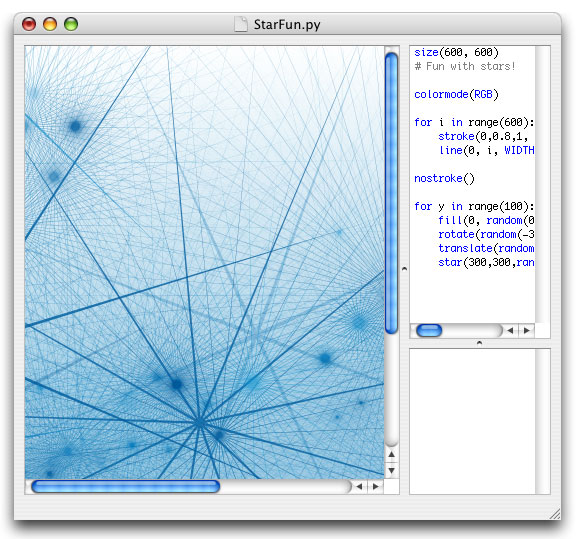Click code editor scrollbar left arrow
579x539 pixels.
(x=511, y=330)
